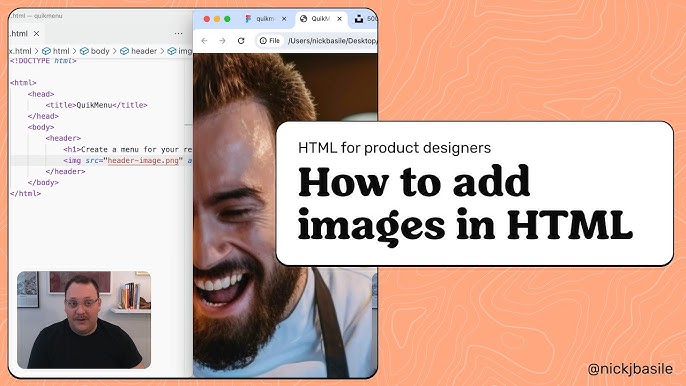Screen dimensions: 686x386
Task: Open the editor more actions ellipsis
Action: pos(178,33)
